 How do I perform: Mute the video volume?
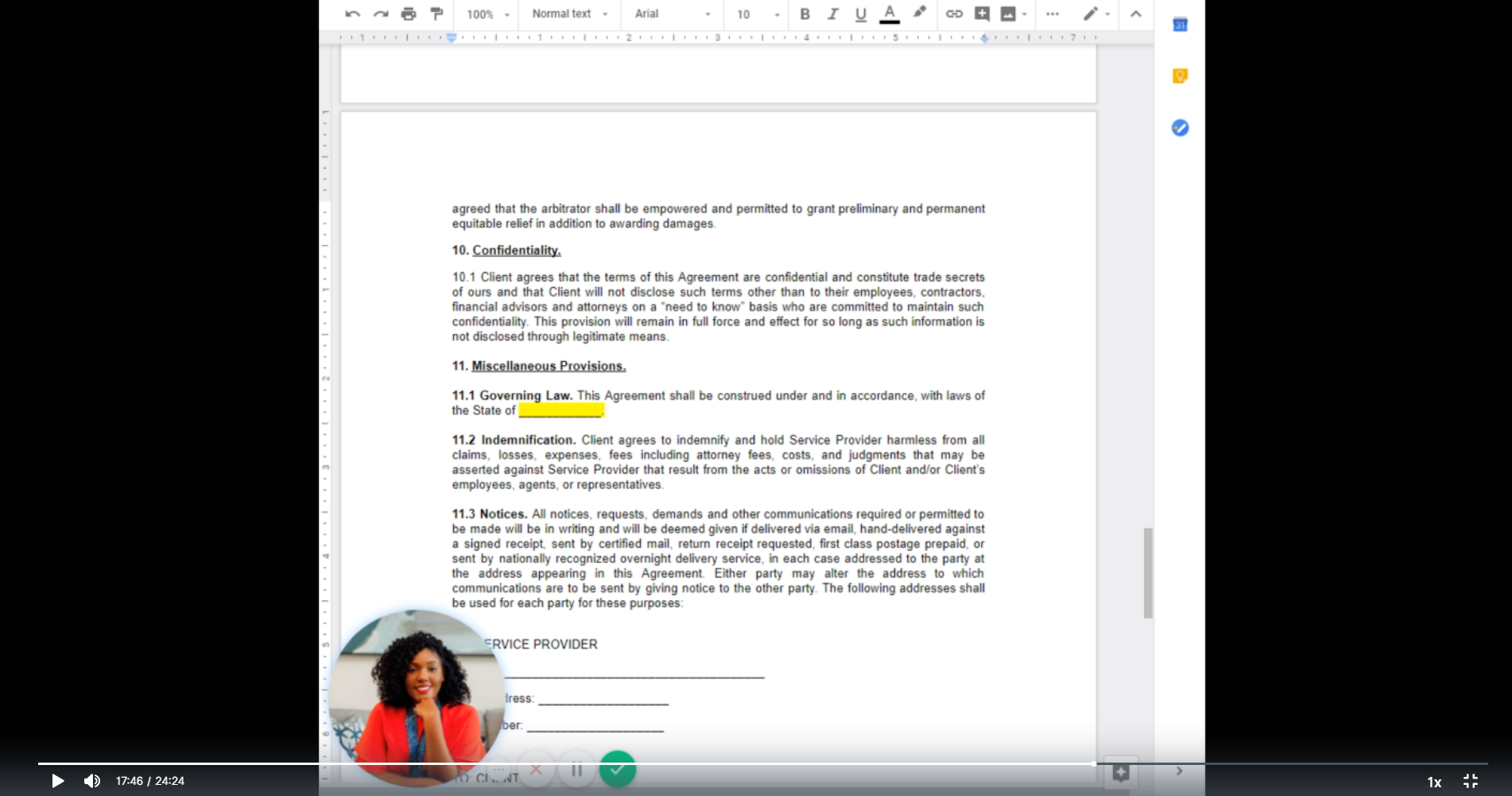pyautogui.click(x=92, y=781)
